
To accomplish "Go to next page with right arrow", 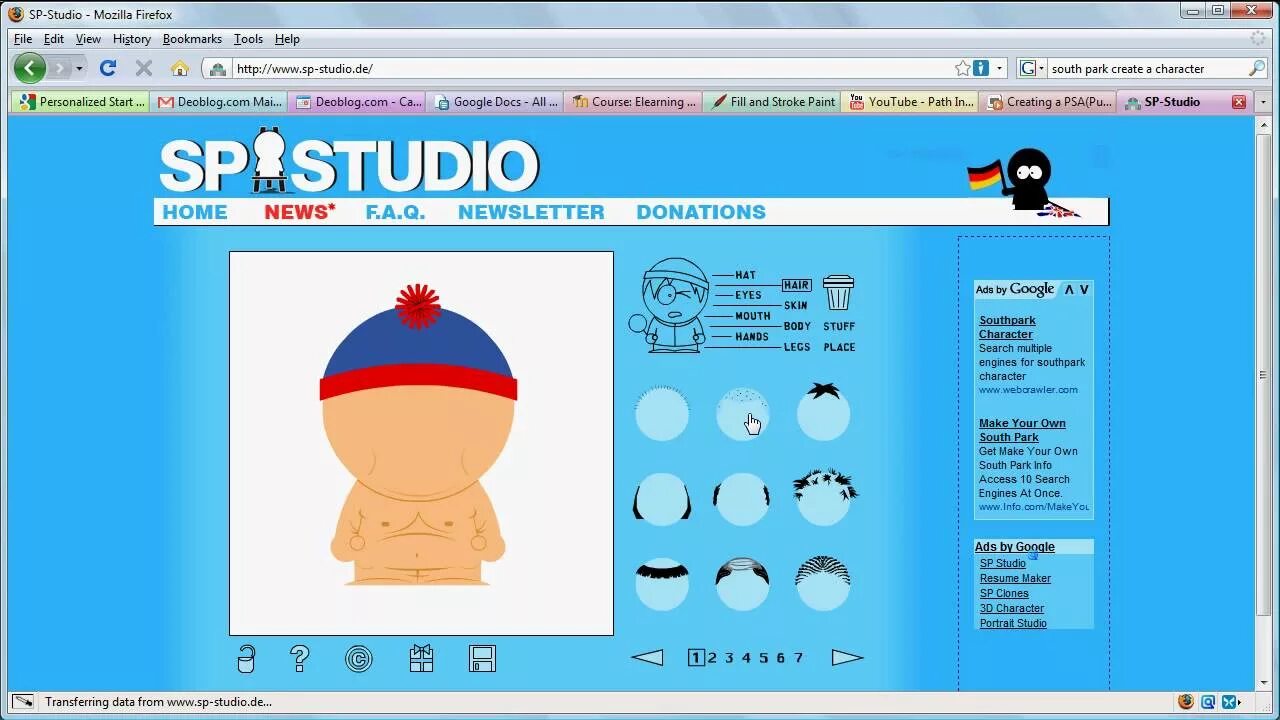I will tap(847, 657).
